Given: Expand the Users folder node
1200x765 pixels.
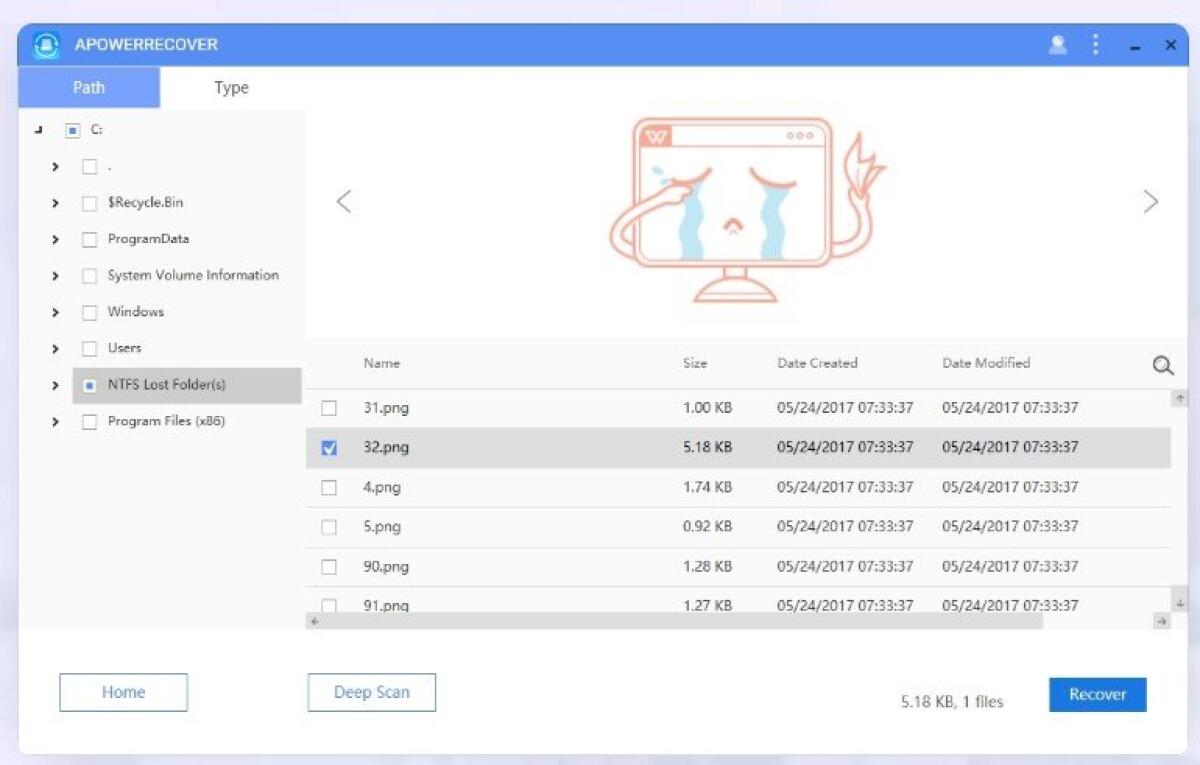Looking at the screenshot, I should 57,348.
